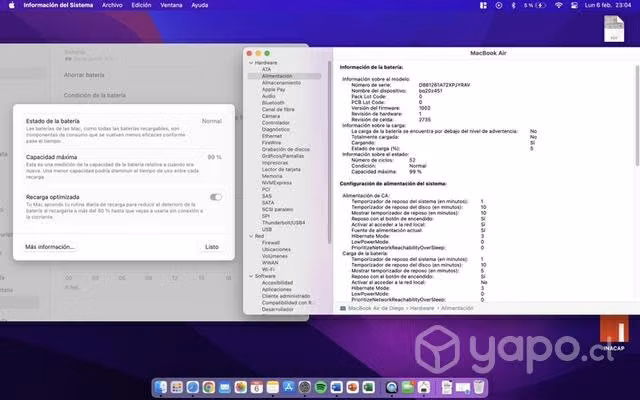Select Bluetooth in the Hardware list

pos(273,103)
